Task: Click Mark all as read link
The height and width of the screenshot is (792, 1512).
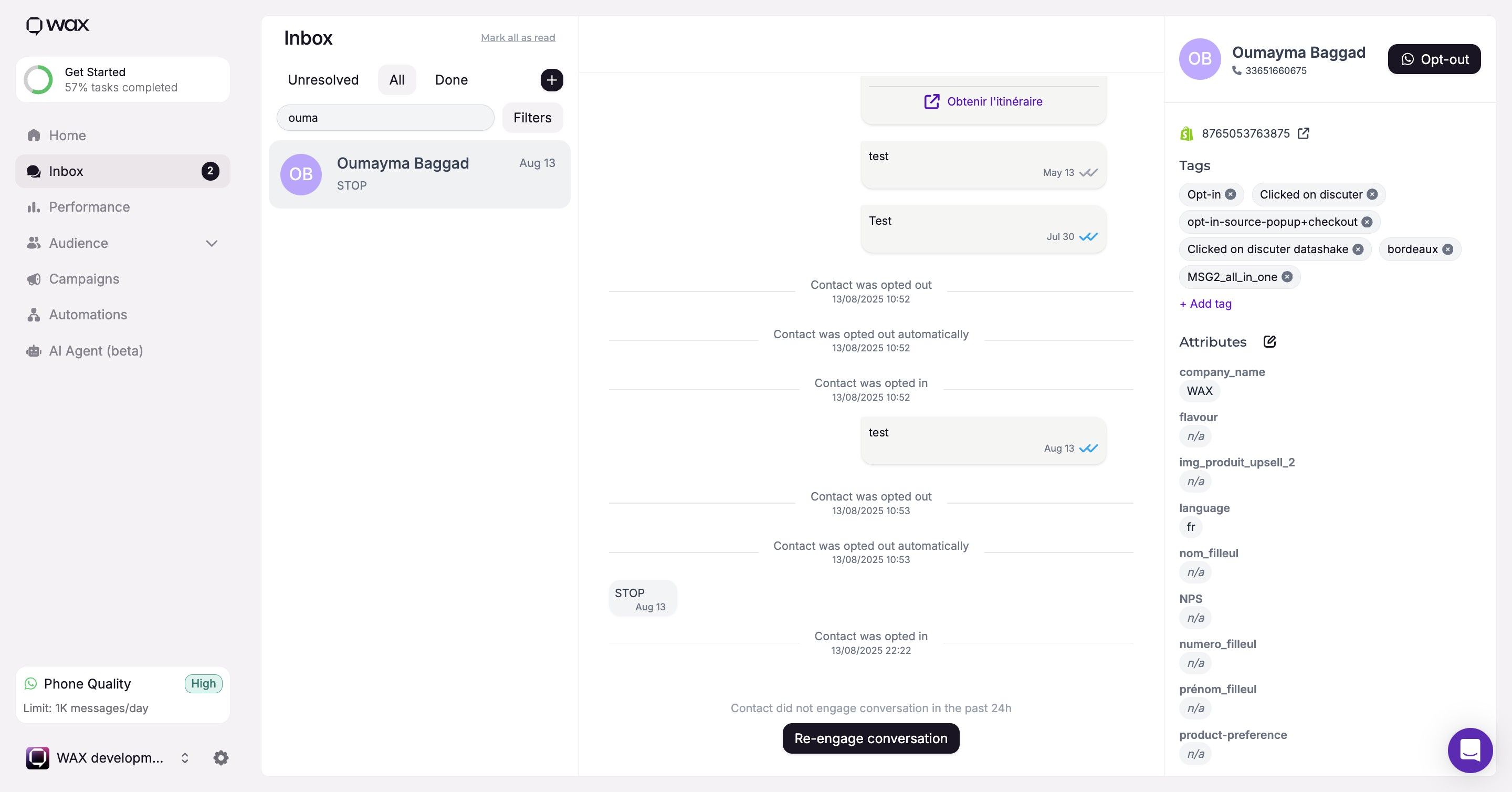Action: (x=518, y=38)
